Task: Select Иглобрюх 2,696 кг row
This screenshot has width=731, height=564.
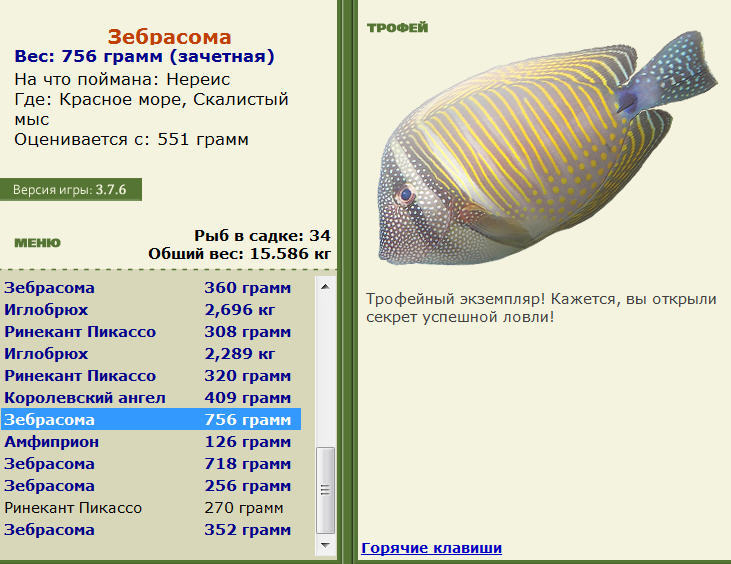Action: [x=151, y=310]
